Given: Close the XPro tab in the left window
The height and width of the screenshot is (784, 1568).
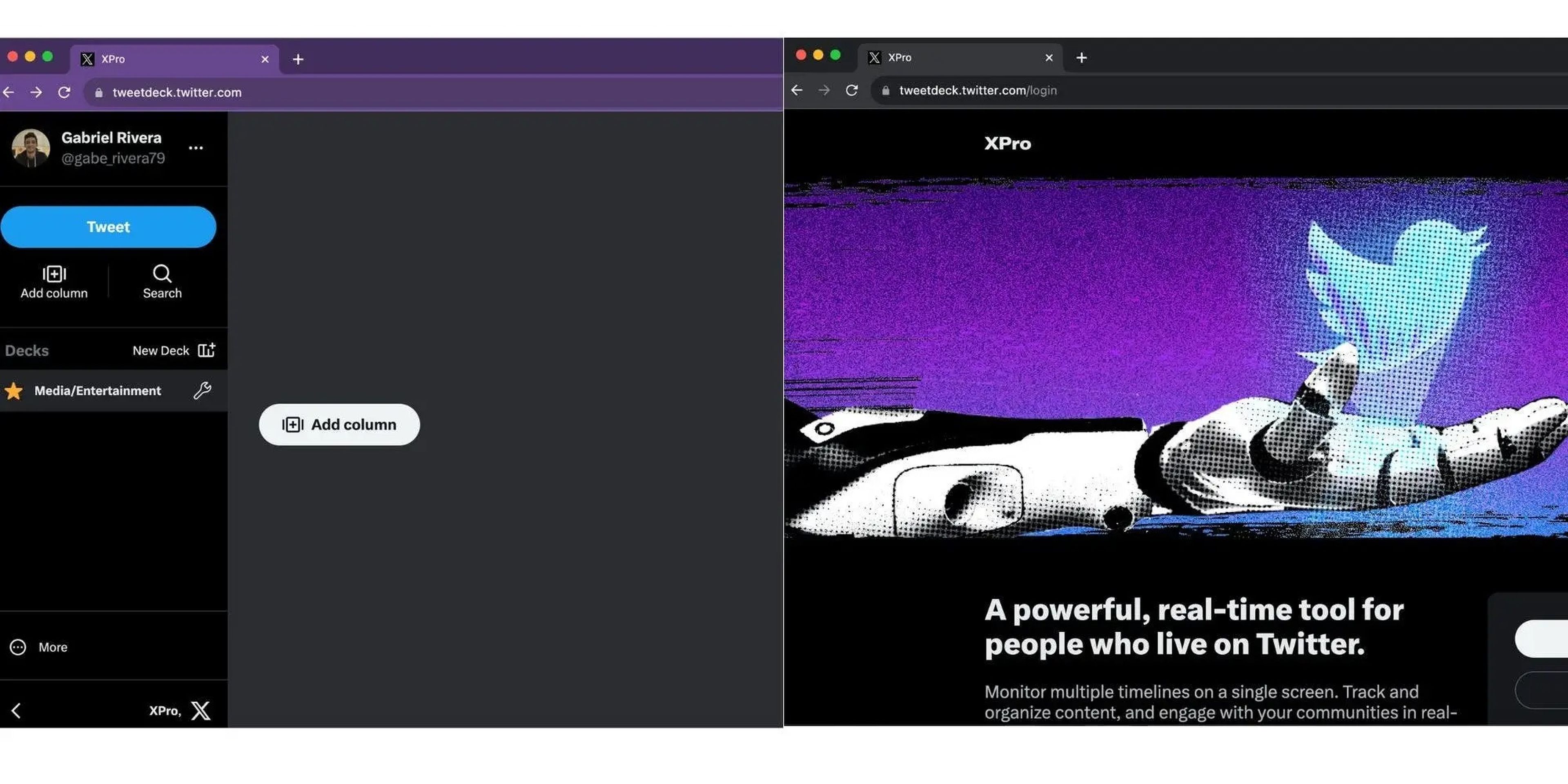Looking at the screenshot, I should tap(265, 59).
